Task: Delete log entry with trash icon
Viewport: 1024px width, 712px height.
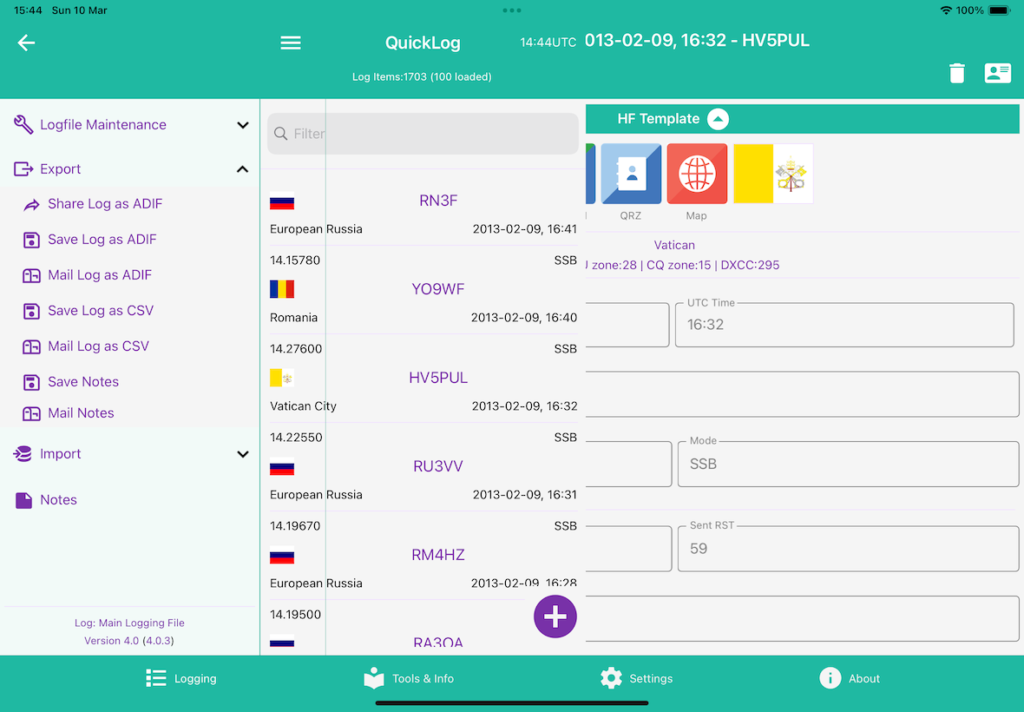Action: pos(957,73)
